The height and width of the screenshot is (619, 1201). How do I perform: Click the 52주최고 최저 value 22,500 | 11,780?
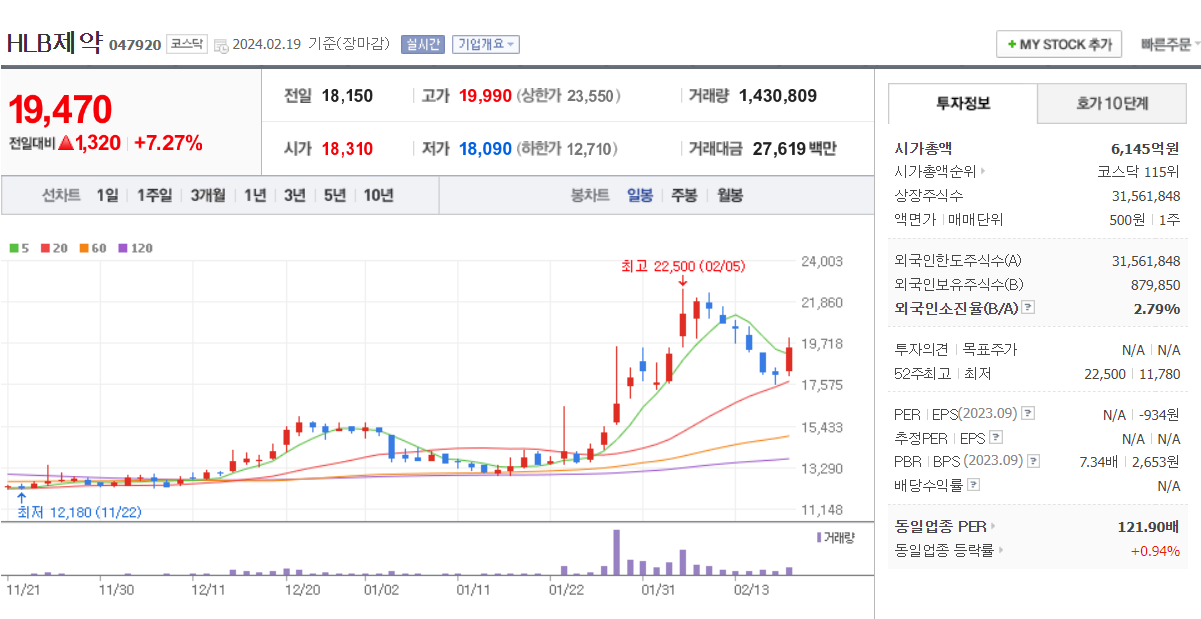(1133, 374)
